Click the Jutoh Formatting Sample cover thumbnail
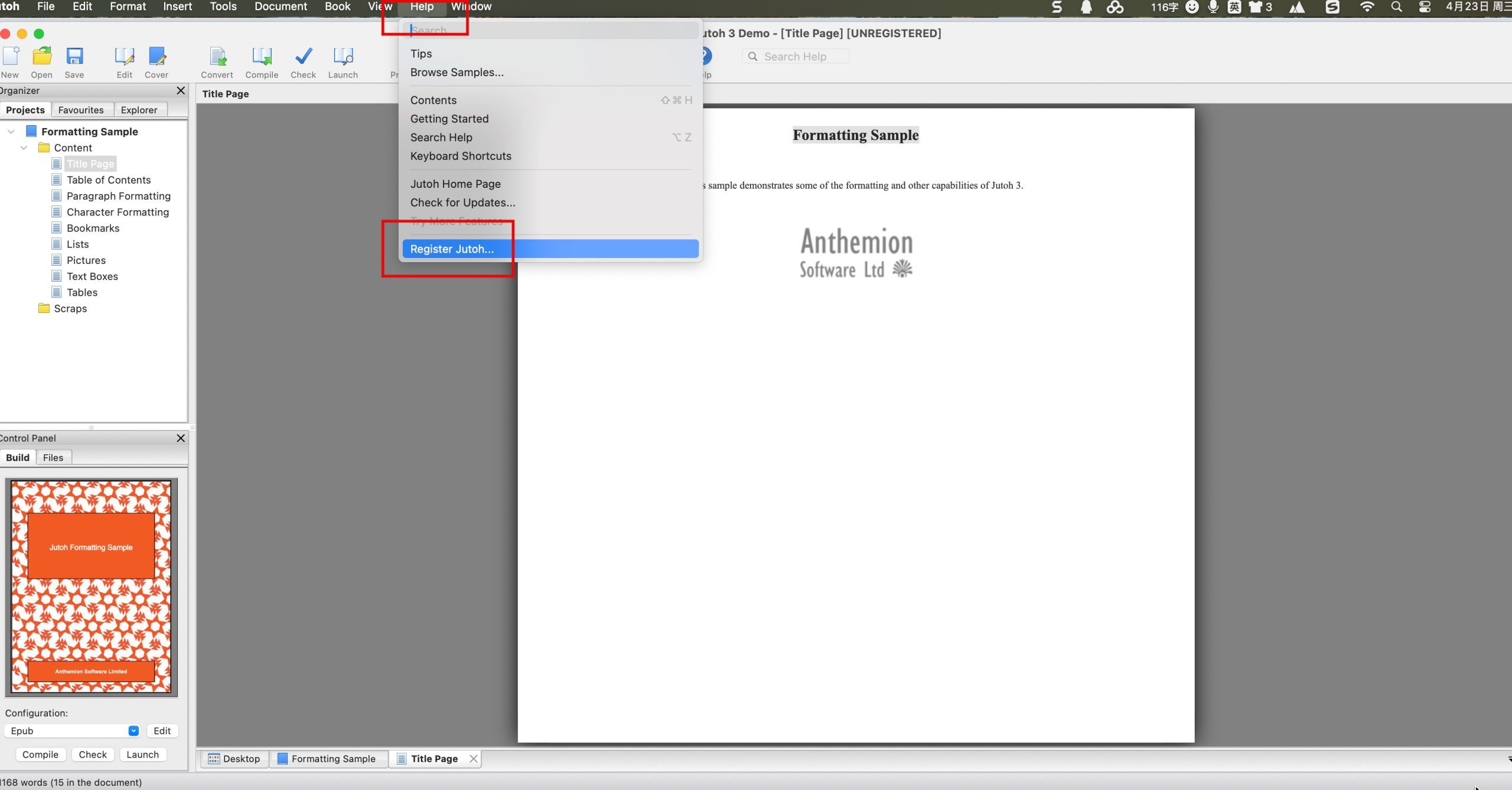 [x=91, y=586]
